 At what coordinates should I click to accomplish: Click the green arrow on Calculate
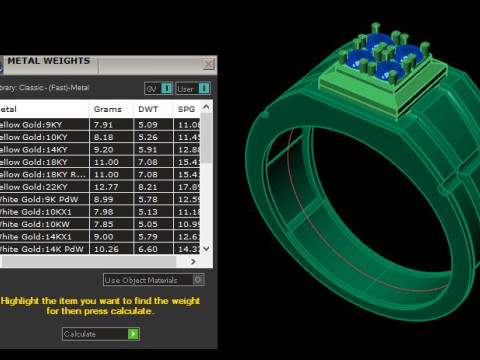pos(133,334)
